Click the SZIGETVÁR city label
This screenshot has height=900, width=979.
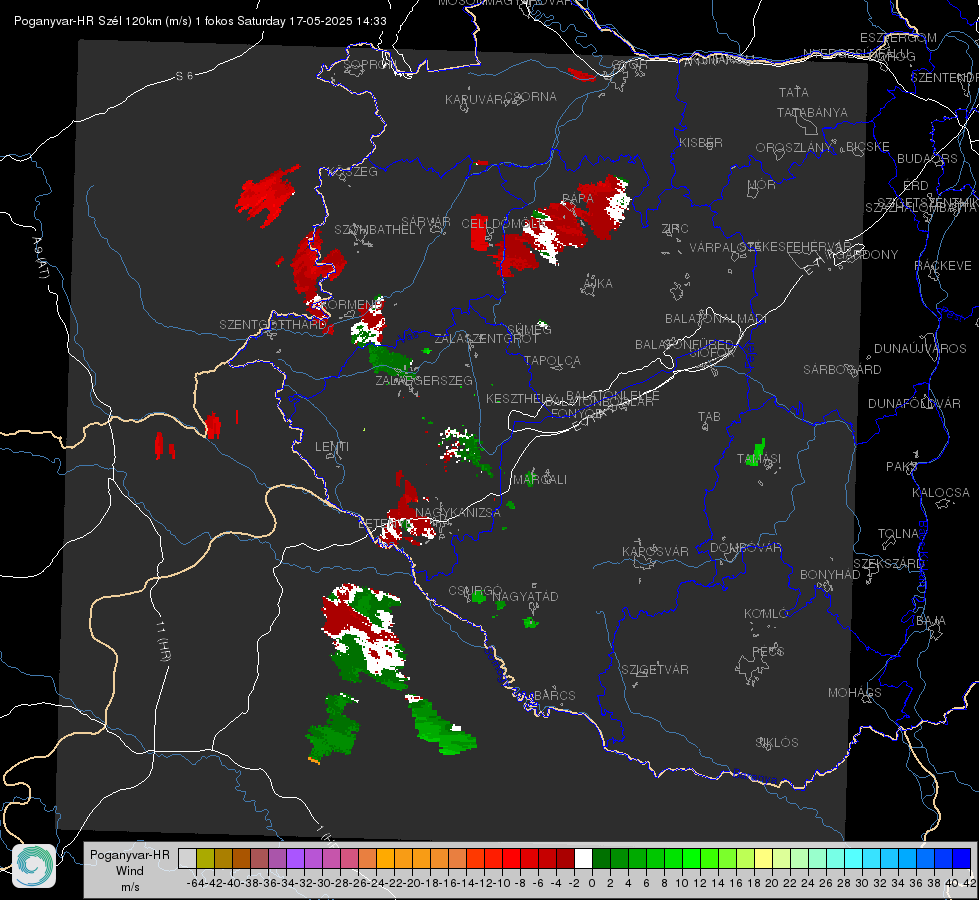click(655, 670)
